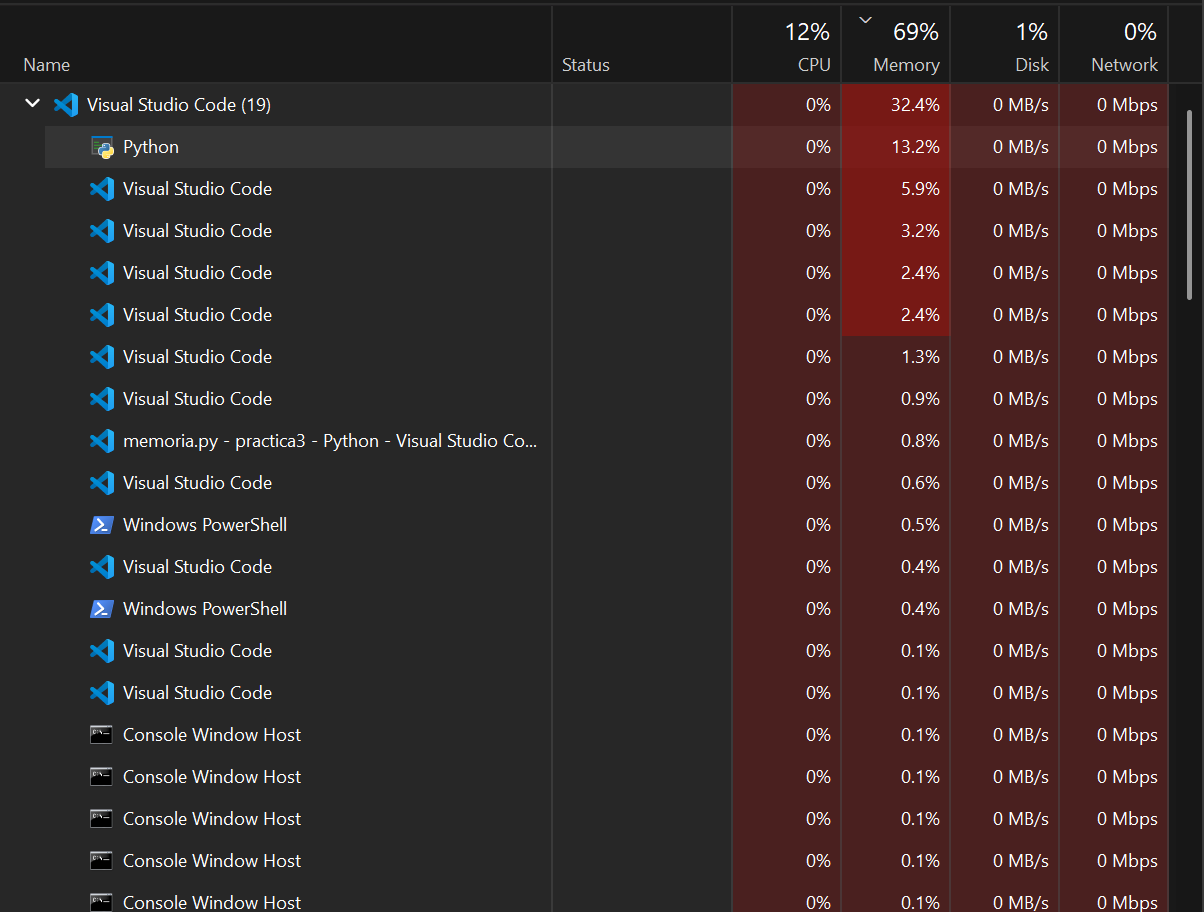Click the PowerShell icon on the 0.5% memory row

[x=101, y=525]
